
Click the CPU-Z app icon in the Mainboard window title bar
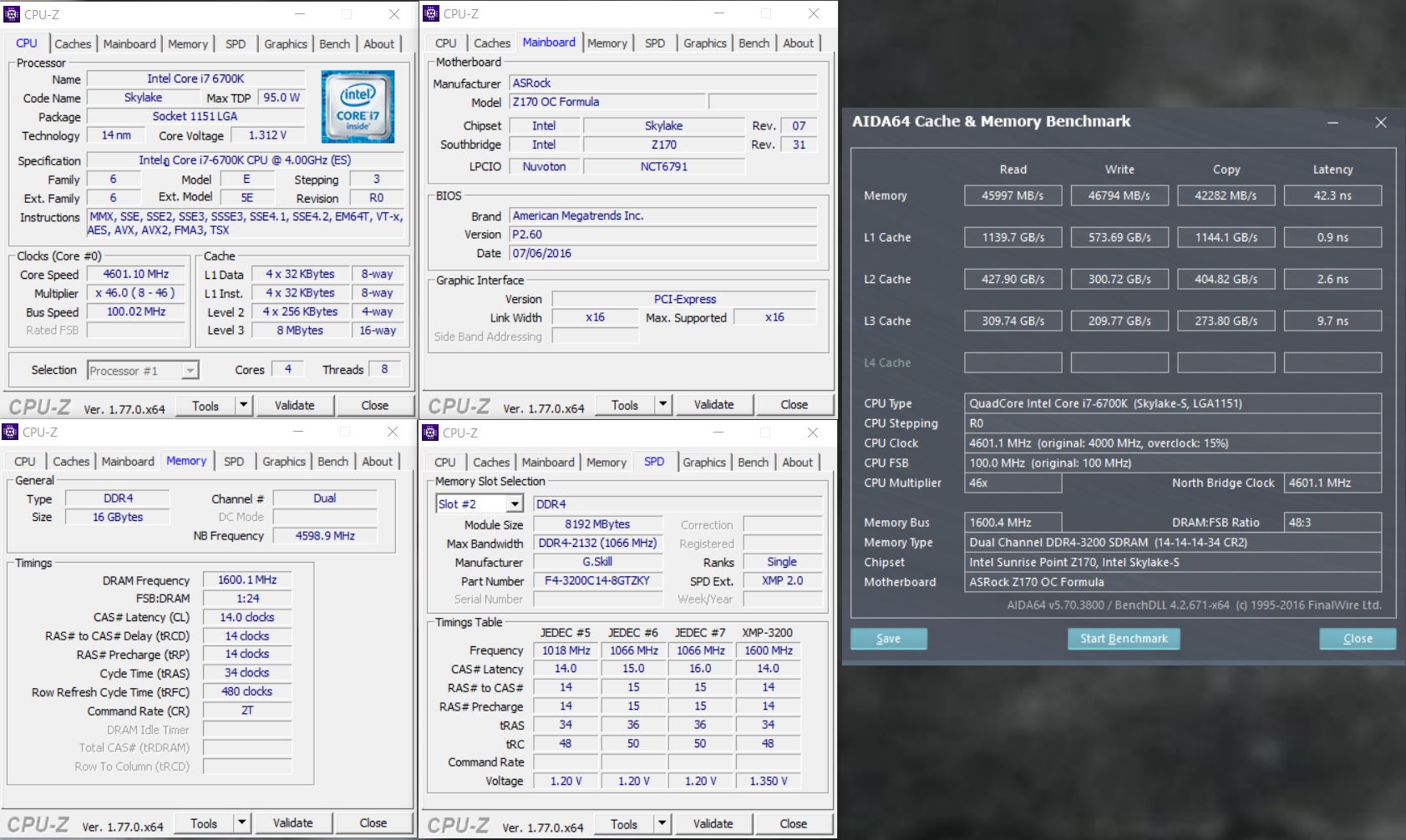(431, 13)
